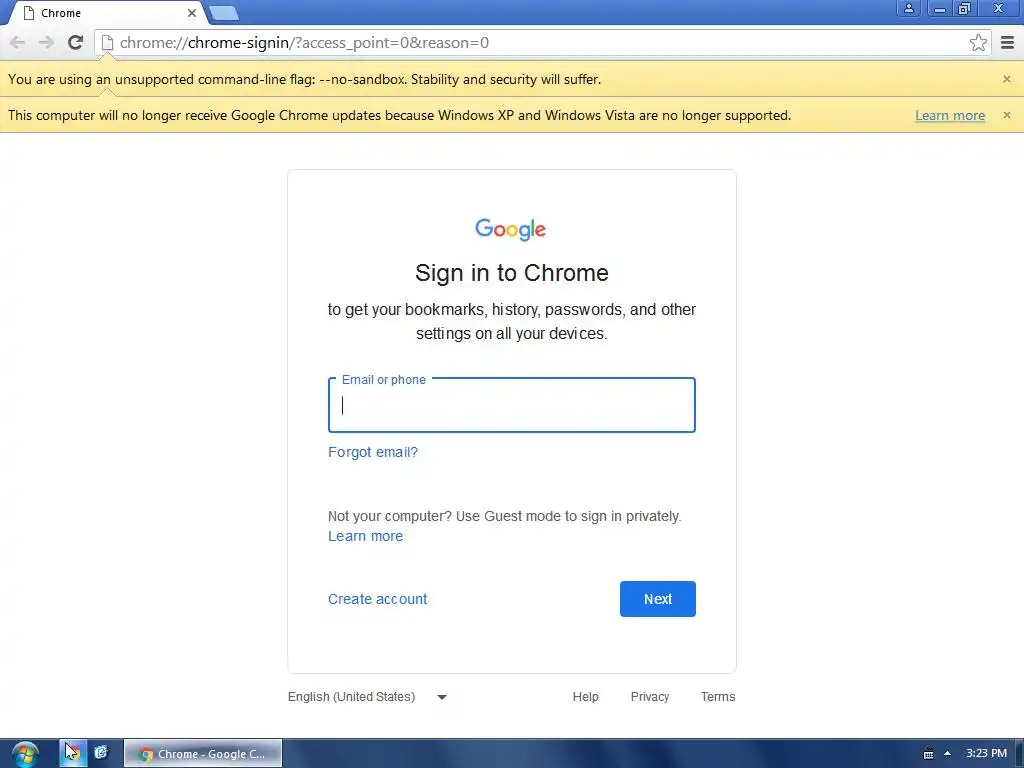Viewport: 1024px width, 768px height.
Task: Focus the Email or phone field
Action: click(511, 405)
